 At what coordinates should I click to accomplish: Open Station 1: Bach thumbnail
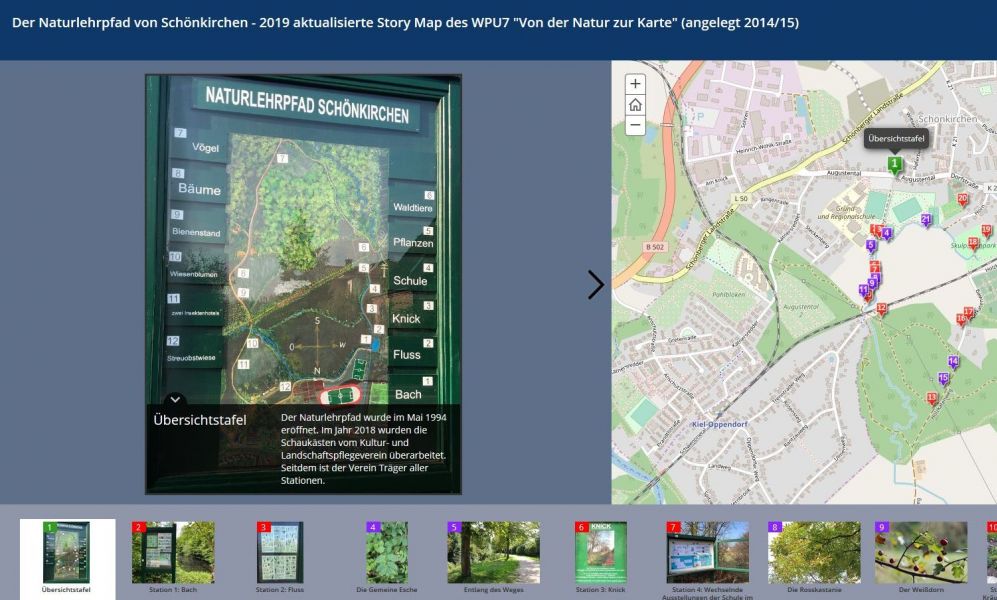click(x=173, y=553)
